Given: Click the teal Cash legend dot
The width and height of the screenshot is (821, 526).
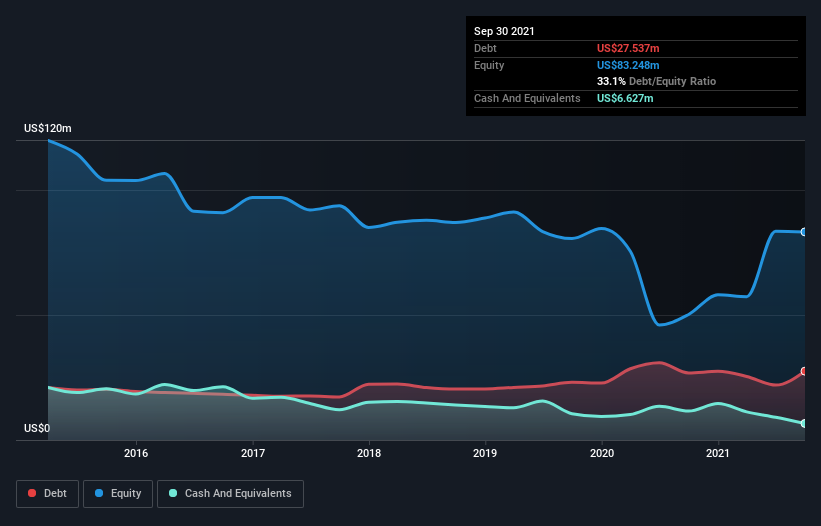Looking at the screenshot, I should [173, 493].
